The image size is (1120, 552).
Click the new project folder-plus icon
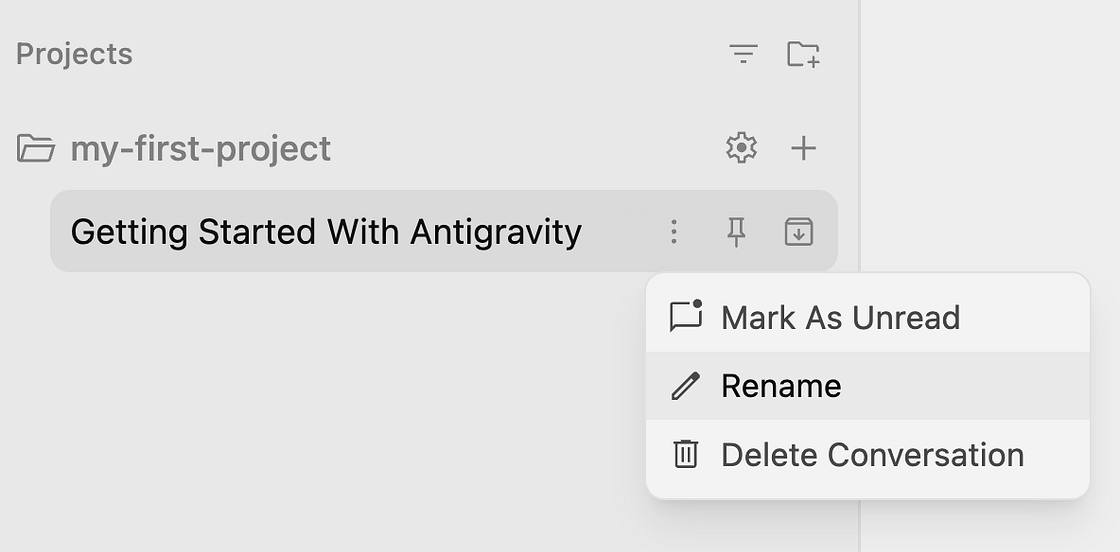click(804, 54)
